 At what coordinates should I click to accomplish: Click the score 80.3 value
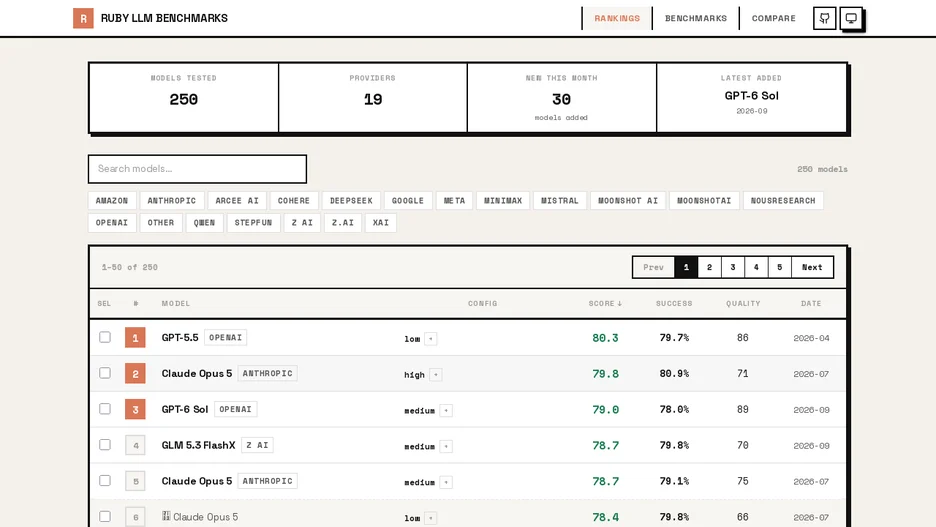pos(605,338)
